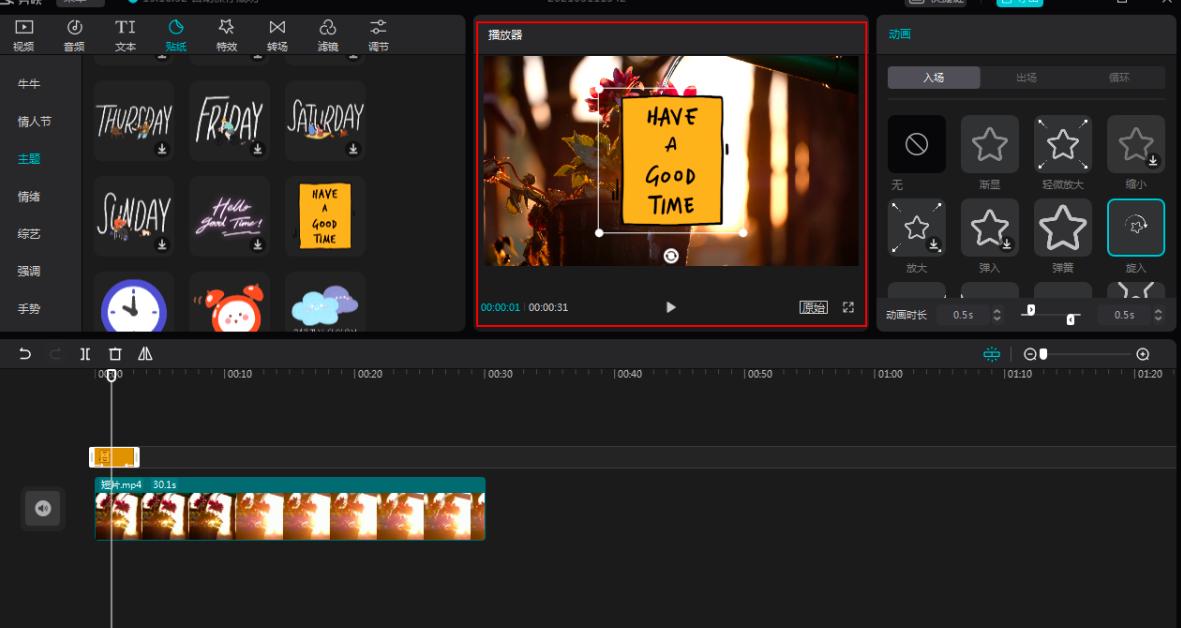Select the 无 no-animation option
Screen dimensions: 1181x628
(916, 145)
